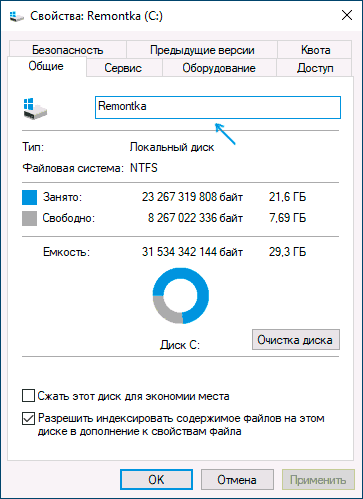Click the Применить button
The height and width of the screenshot is (499, 363).
tap(318, 480)
